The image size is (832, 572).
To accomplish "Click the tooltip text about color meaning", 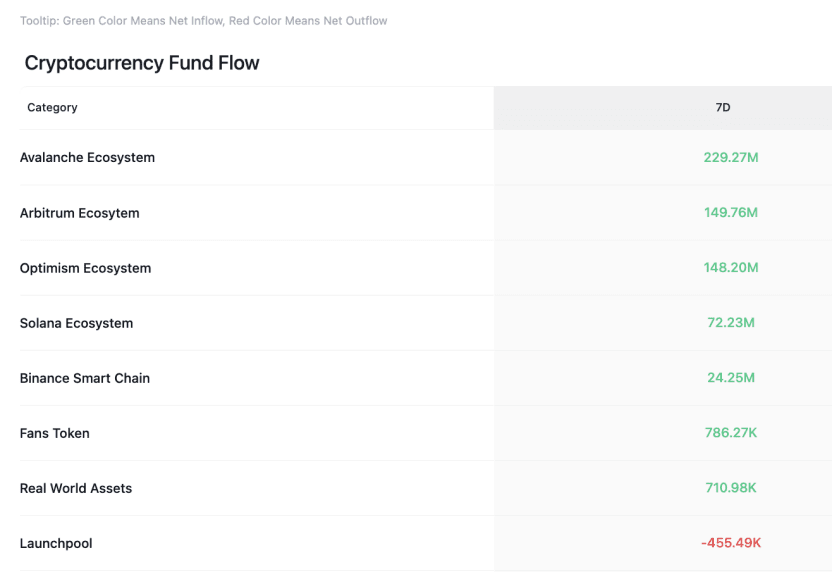I will pyautogui.click(x=203, y=20).
